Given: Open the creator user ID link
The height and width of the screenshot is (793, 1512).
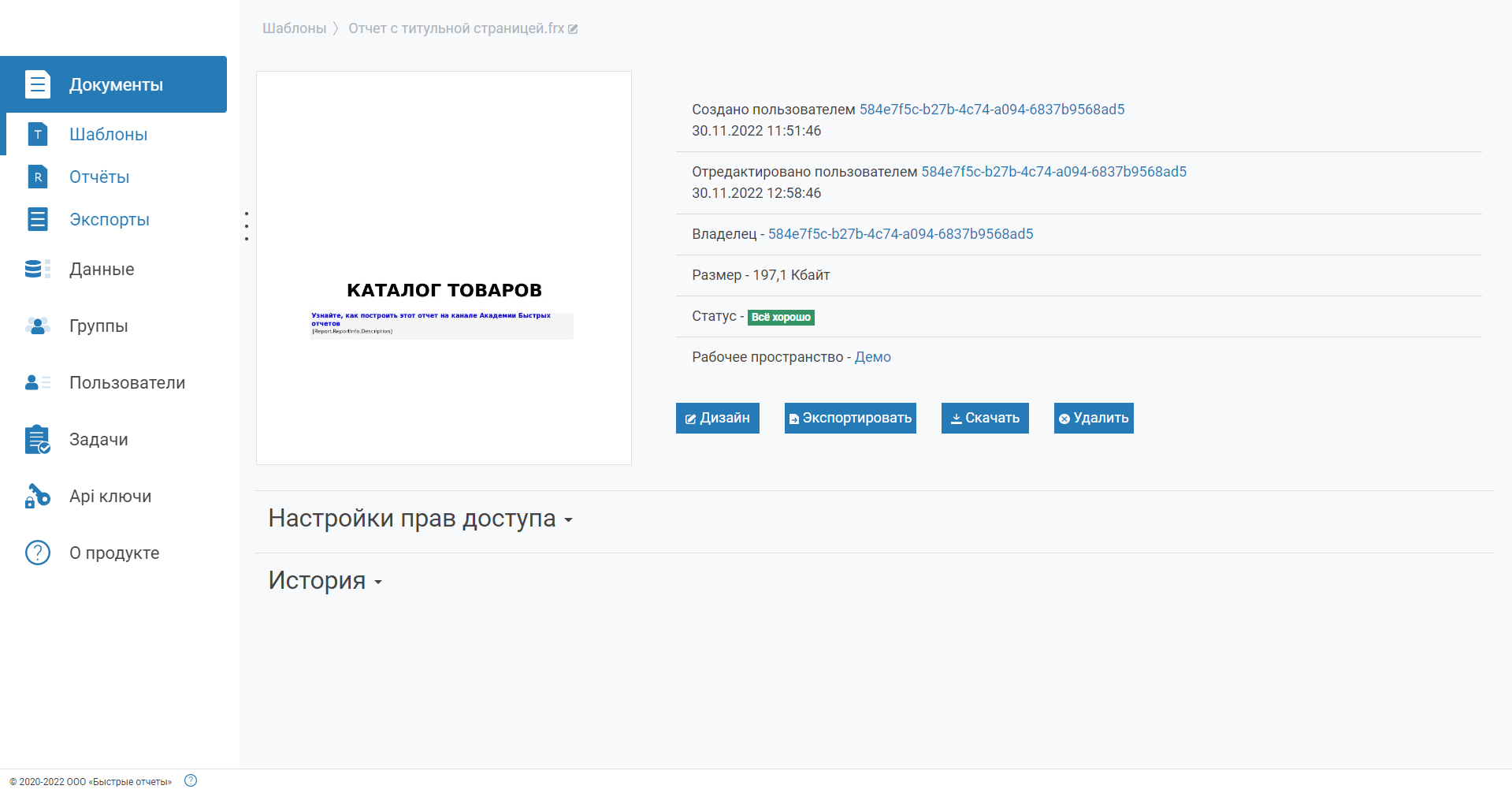Looking at the screenshot, I should pos(992,110).
